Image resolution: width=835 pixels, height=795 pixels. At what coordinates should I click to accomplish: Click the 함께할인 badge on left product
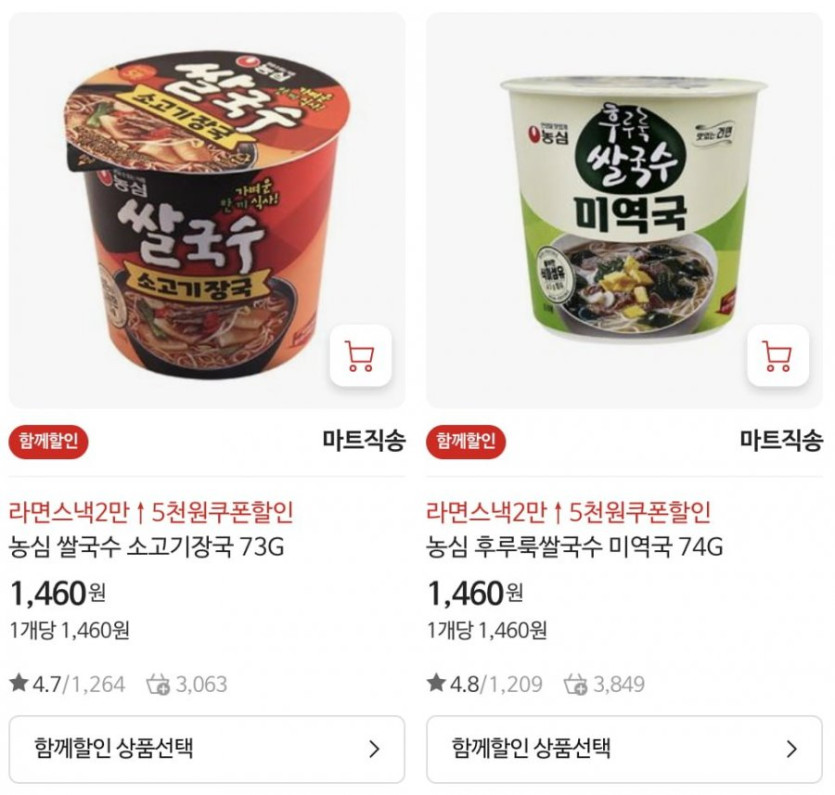point(48,440)
